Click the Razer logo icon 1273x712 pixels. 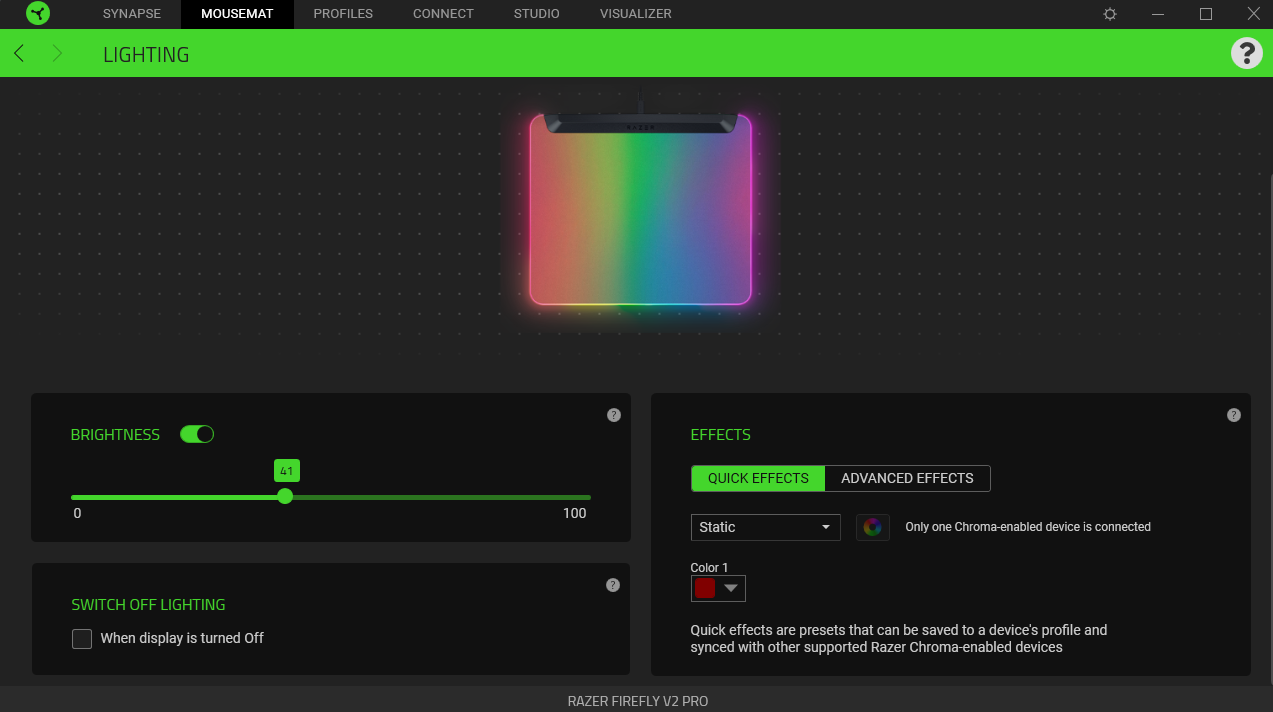tap(38, 14)
